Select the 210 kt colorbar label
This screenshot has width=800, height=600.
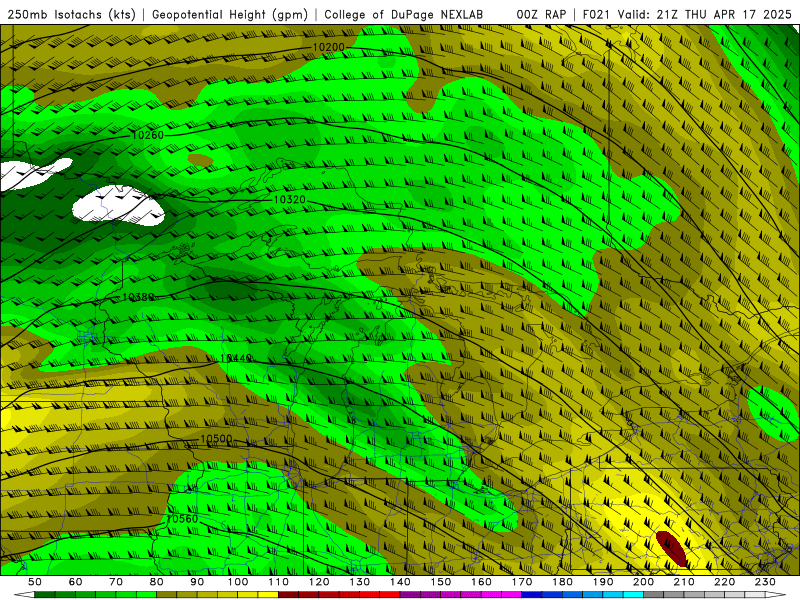684,582
